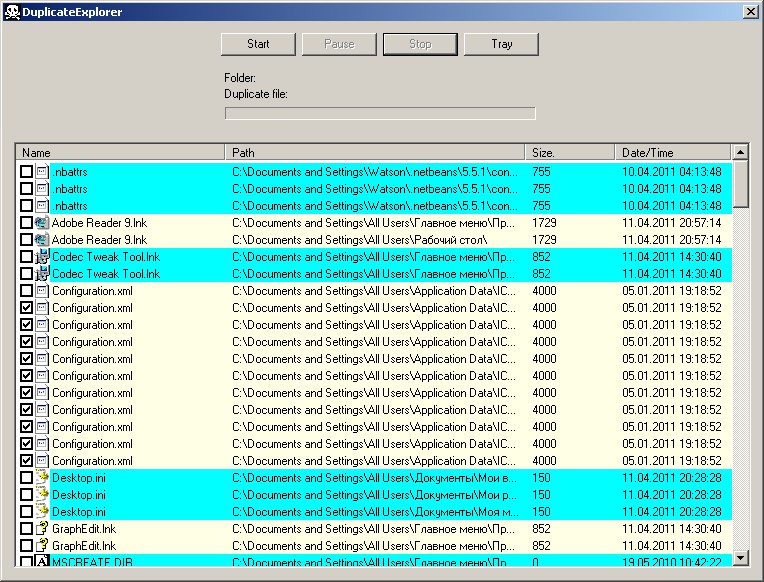The image size is (764, 582).
Task: Click size 1729 in the Рабочий стол row
Action: pyautogui.click(x=544, y=240)
